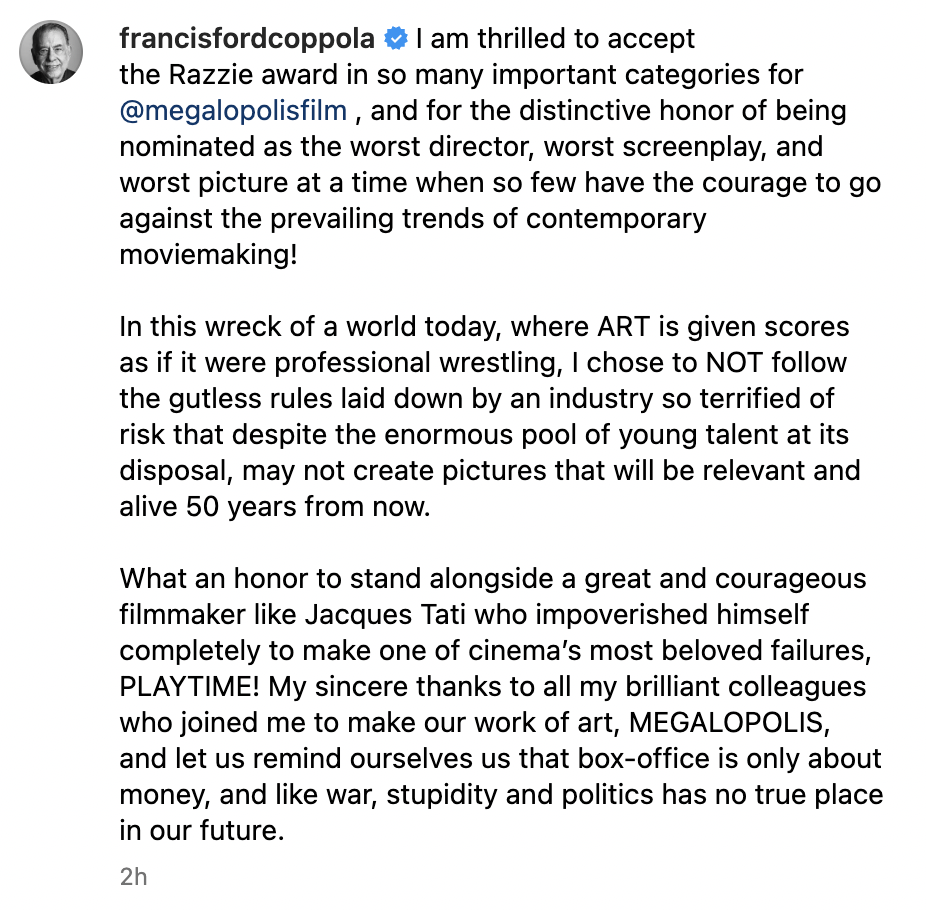The image size is (926, 910).
Task: Open the francisfordcoppola username link
Action: click(x=247, y=39)
